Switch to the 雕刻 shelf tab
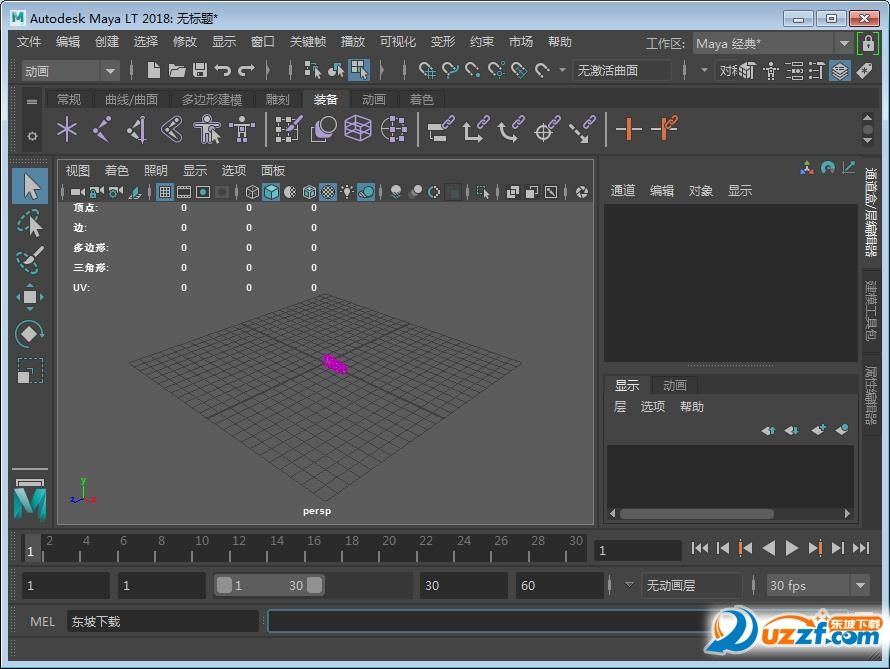The height and width of the screenshot is (669, 890). [277, 100]
